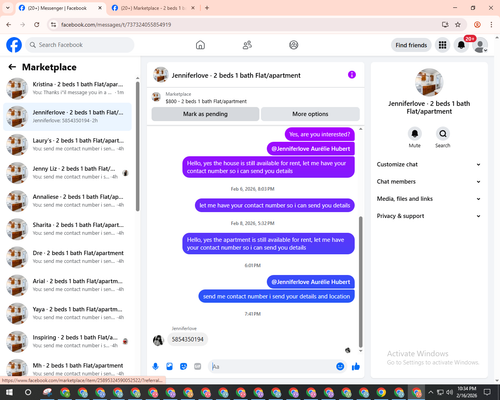Expand Media, files and links section
The image size is (500, 400).
[x=429, y=199]
